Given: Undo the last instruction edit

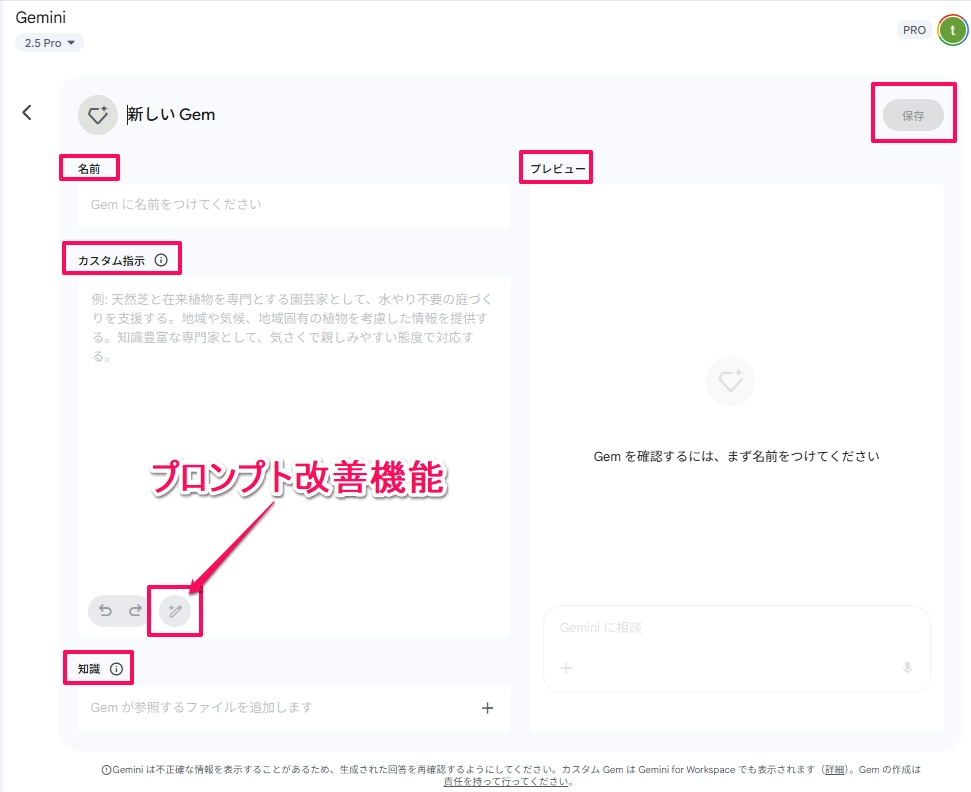Looking at the screenshot, I should tap(105, 611).
